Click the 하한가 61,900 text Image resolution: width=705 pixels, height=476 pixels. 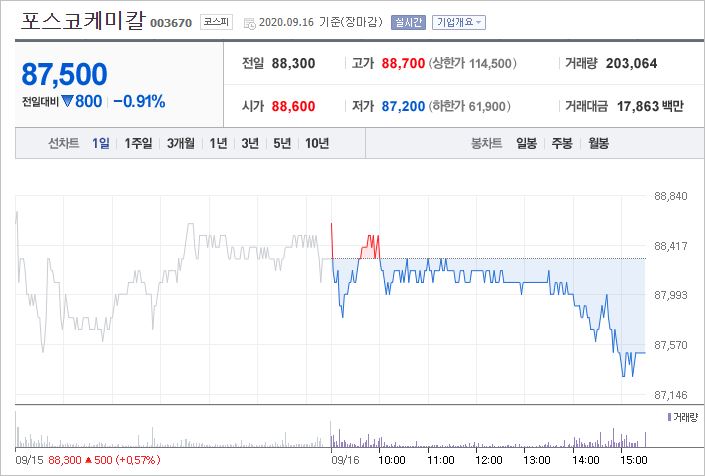(x=469, y=107)
